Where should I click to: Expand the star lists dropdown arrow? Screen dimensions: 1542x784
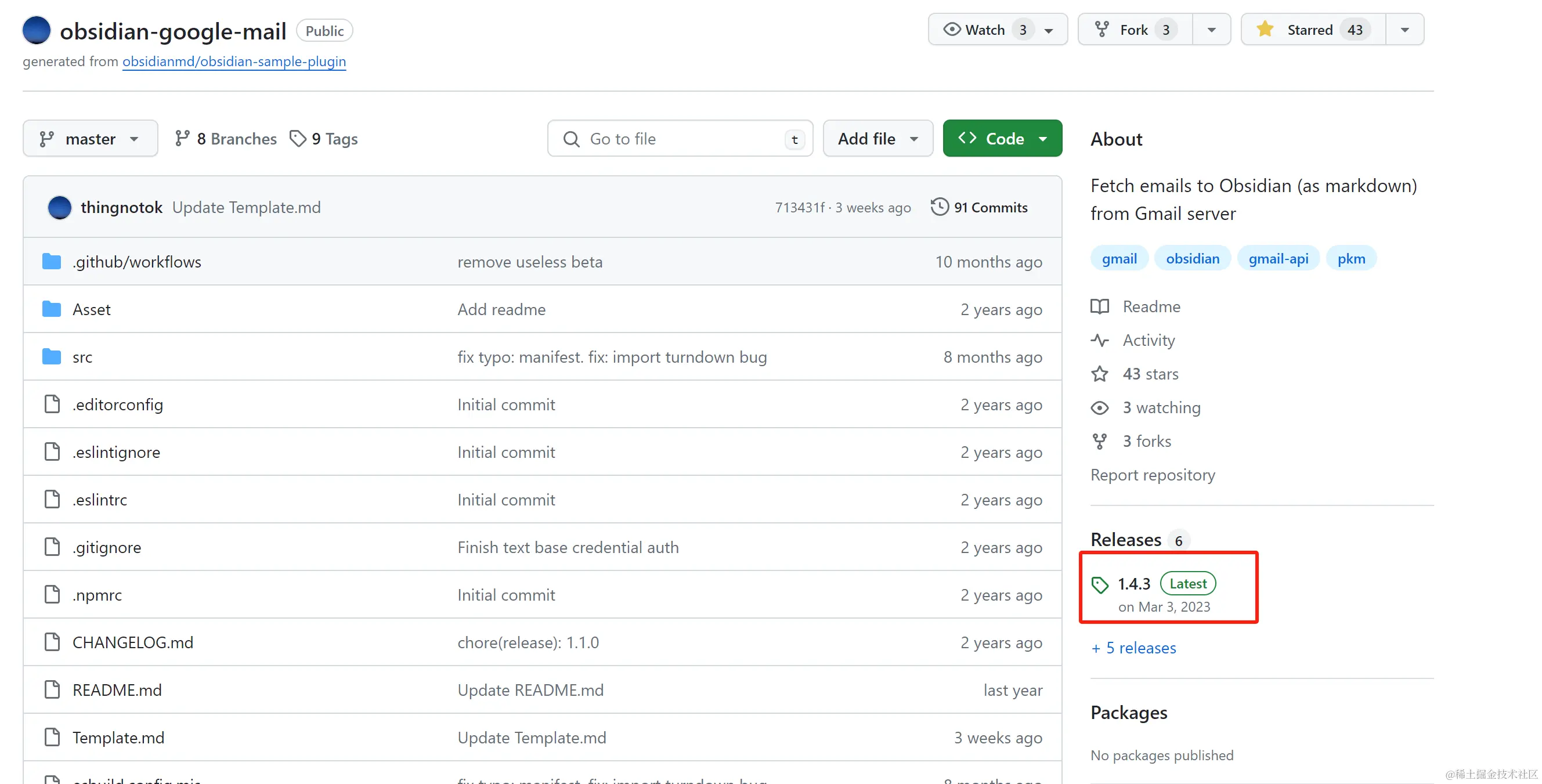pyautogui.click(x=1404, y=30)
